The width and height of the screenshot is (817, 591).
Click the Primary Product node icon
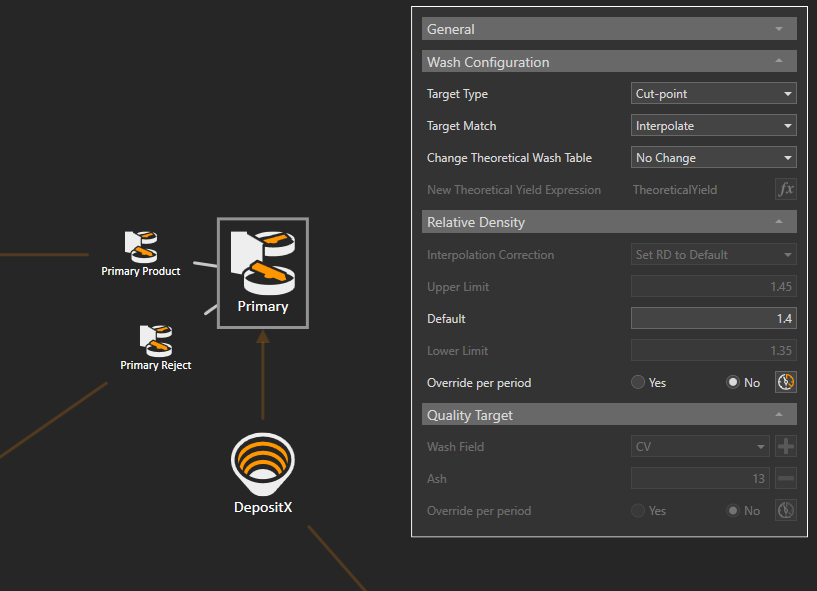[x=141, y=246]
